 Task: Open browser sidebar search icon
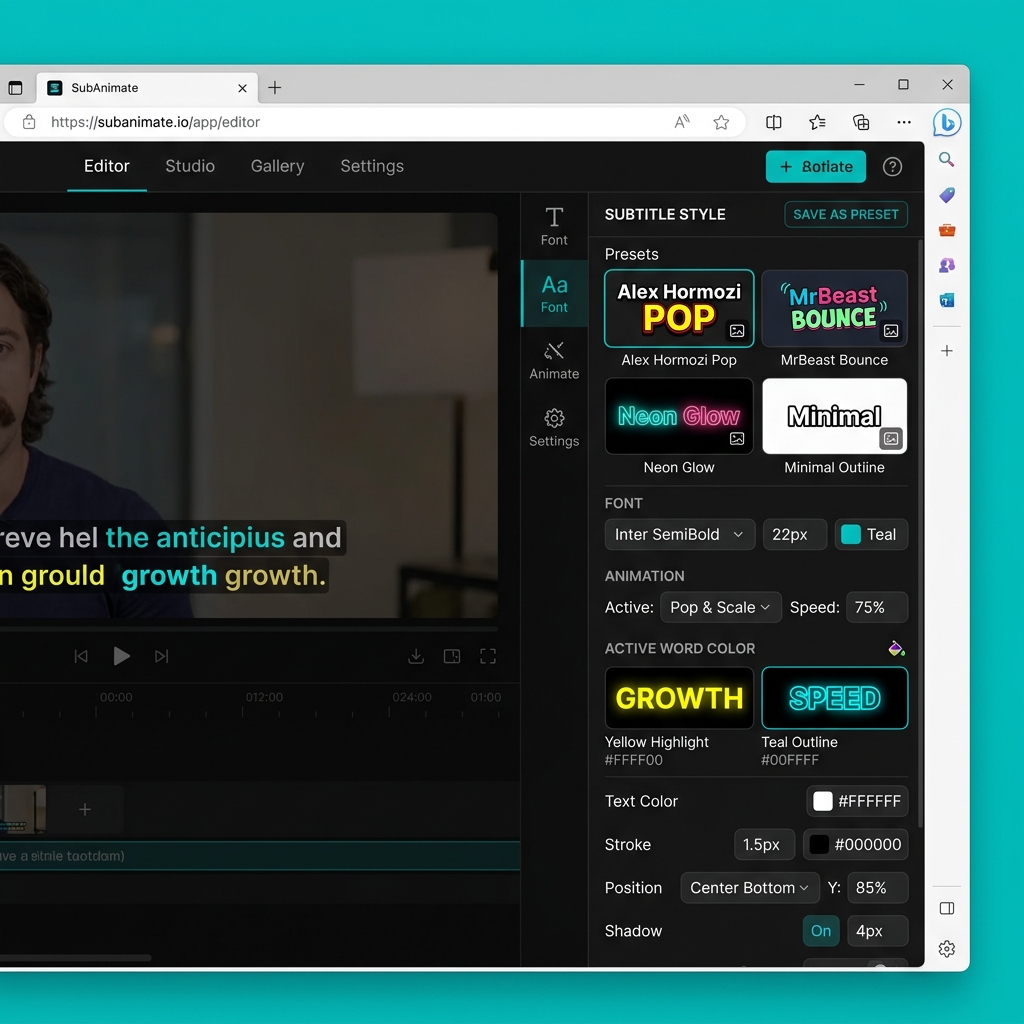tap(946, 159)
